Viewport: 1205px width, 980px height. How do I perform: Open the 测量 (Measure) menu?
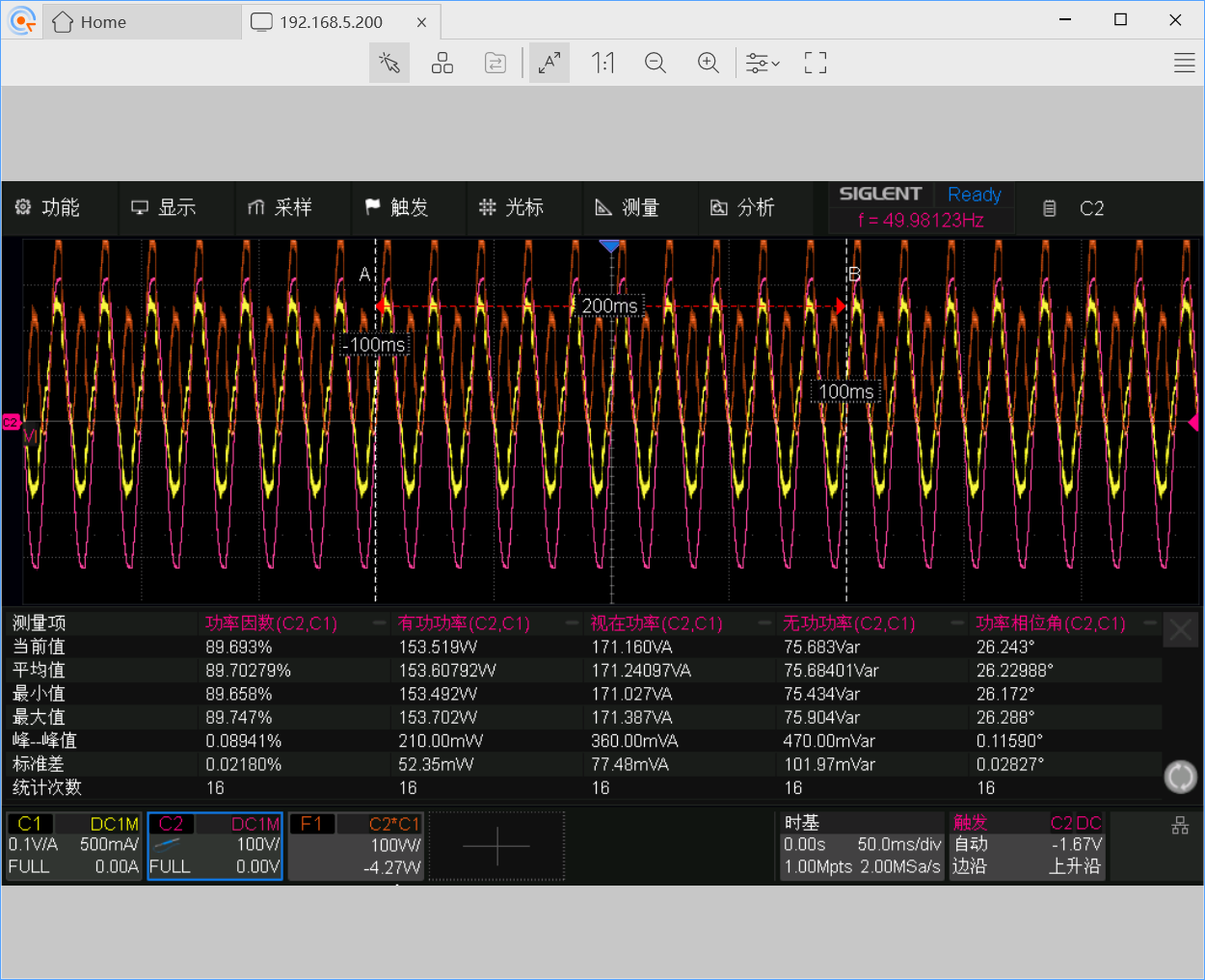[628, 207]
